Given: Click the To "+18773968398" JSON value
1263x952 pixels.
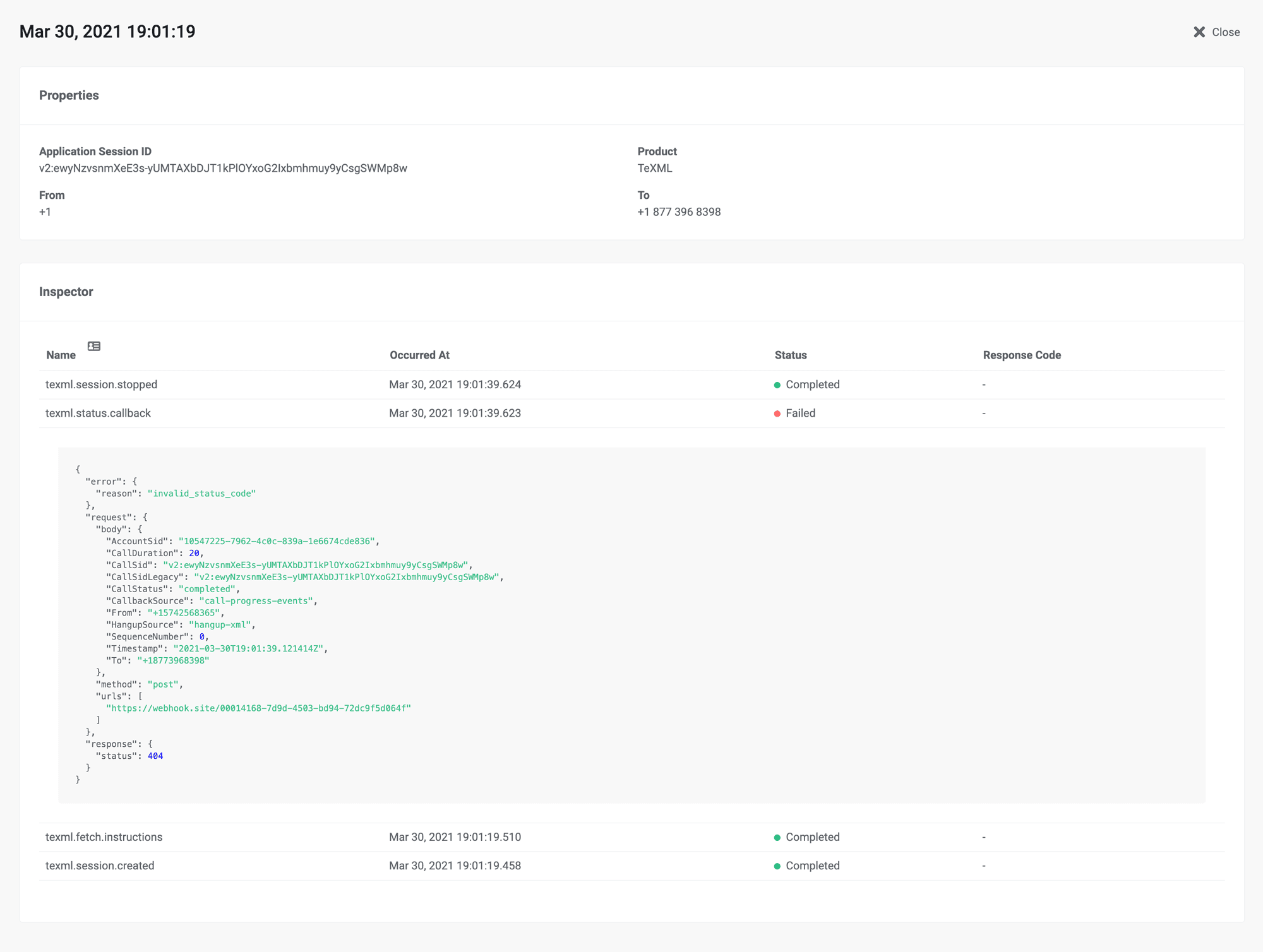Looking at the screenshot, I should 173,660.
